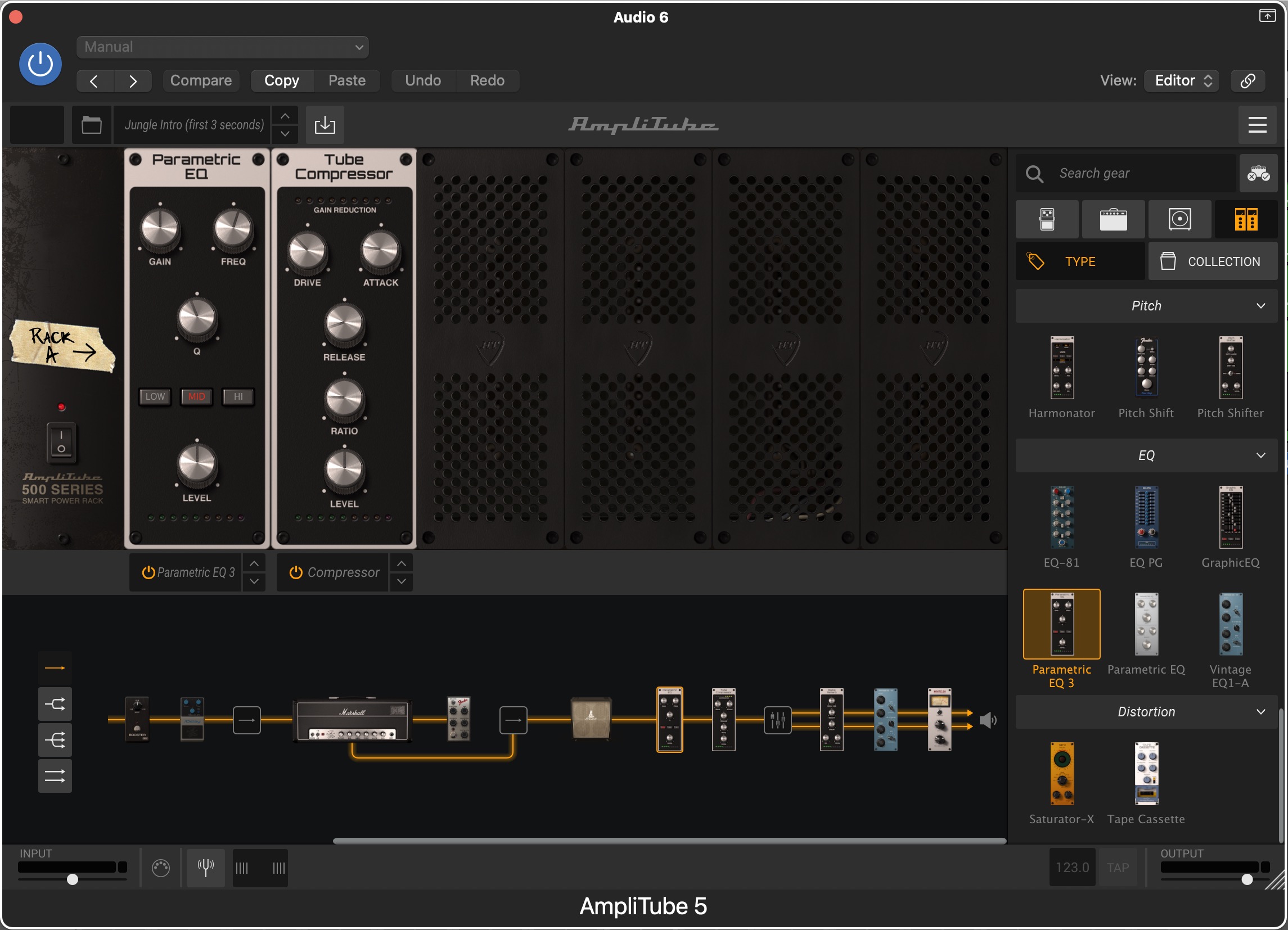Select the cabinet in the signal chain
The height and width of the screenshot is (930, 1288).
(x=591, y=719)
